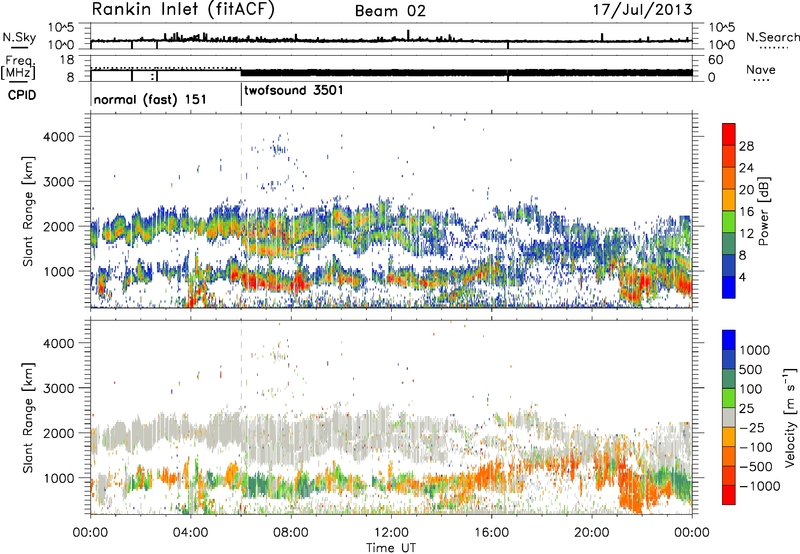This screenshot has width=800, height=554.
Task: Click the '12' label on Power colorbar
Action: click(x=746, y=234)
